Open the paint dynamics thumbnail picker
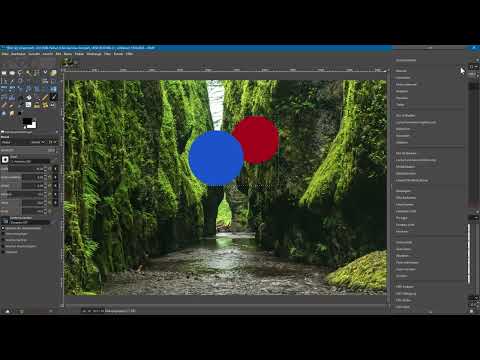Viewport: 480px width, 360px height. (x=5, y=220)
